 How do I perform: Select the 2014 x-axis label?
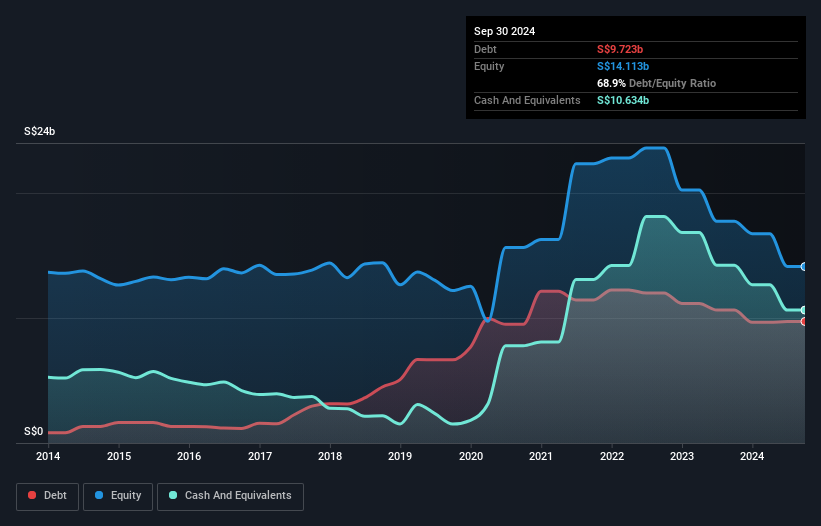48,456
